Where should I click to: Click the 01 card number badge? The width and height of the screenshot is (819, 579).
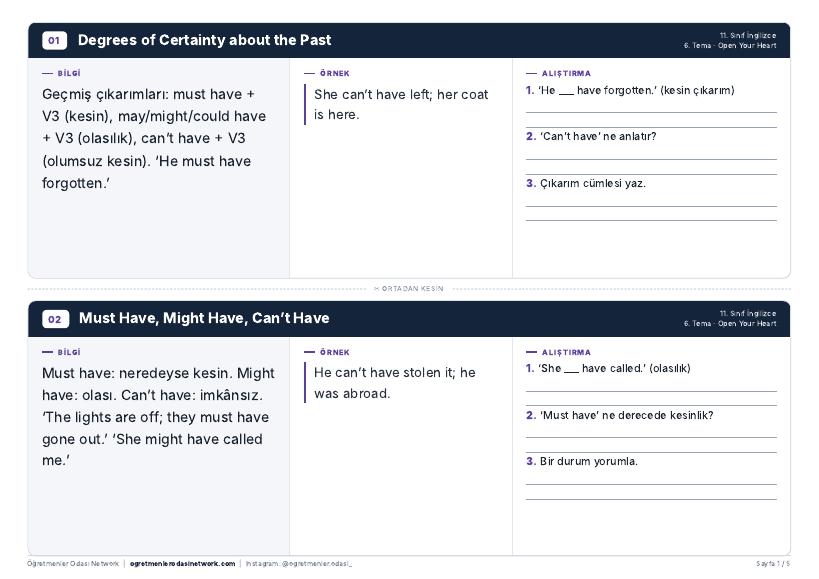[x=54, y=40]
